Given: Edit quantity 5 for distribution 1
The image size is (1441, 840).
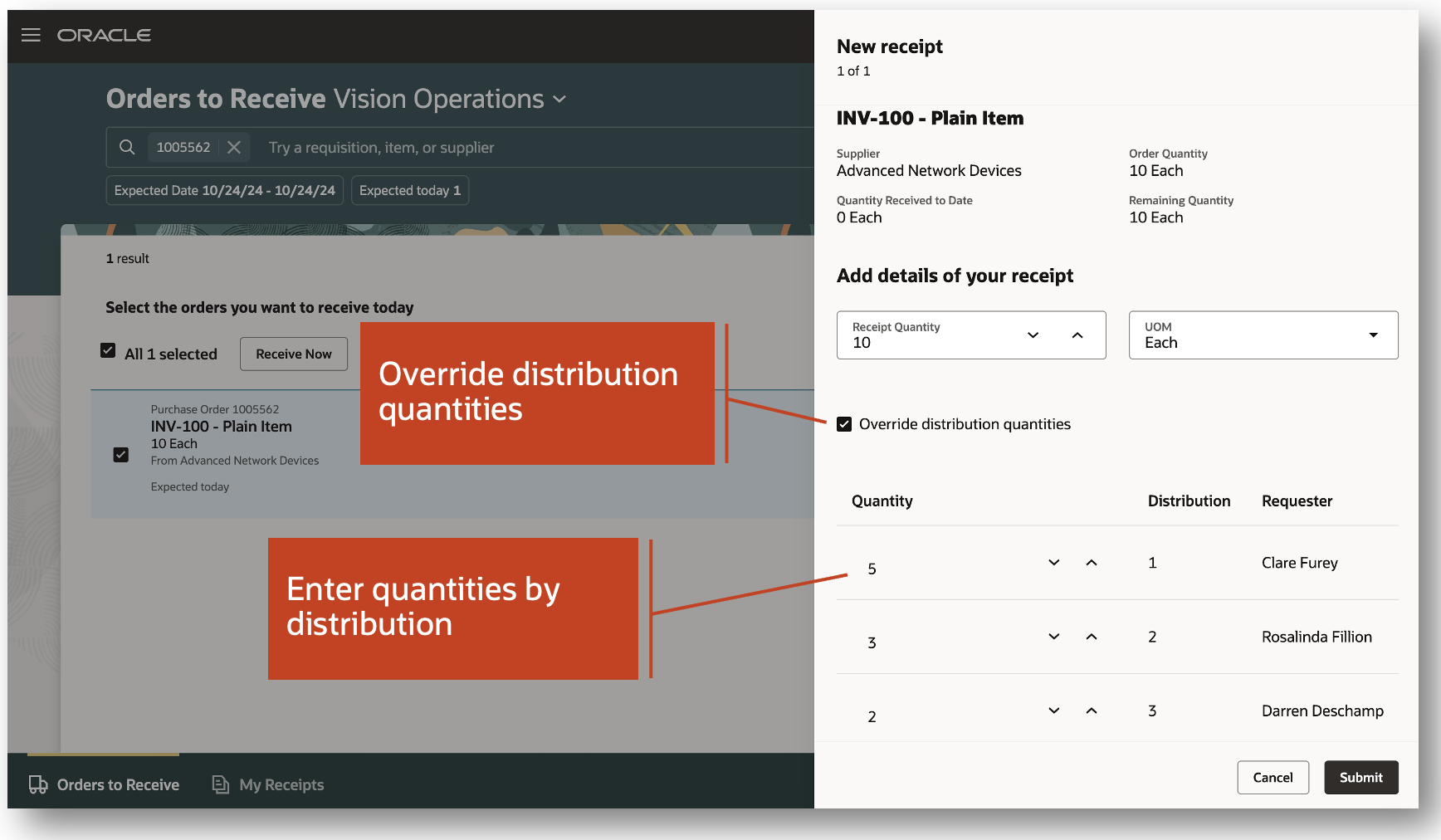Looking at the screenshot, I should click(x=872, y=569).
